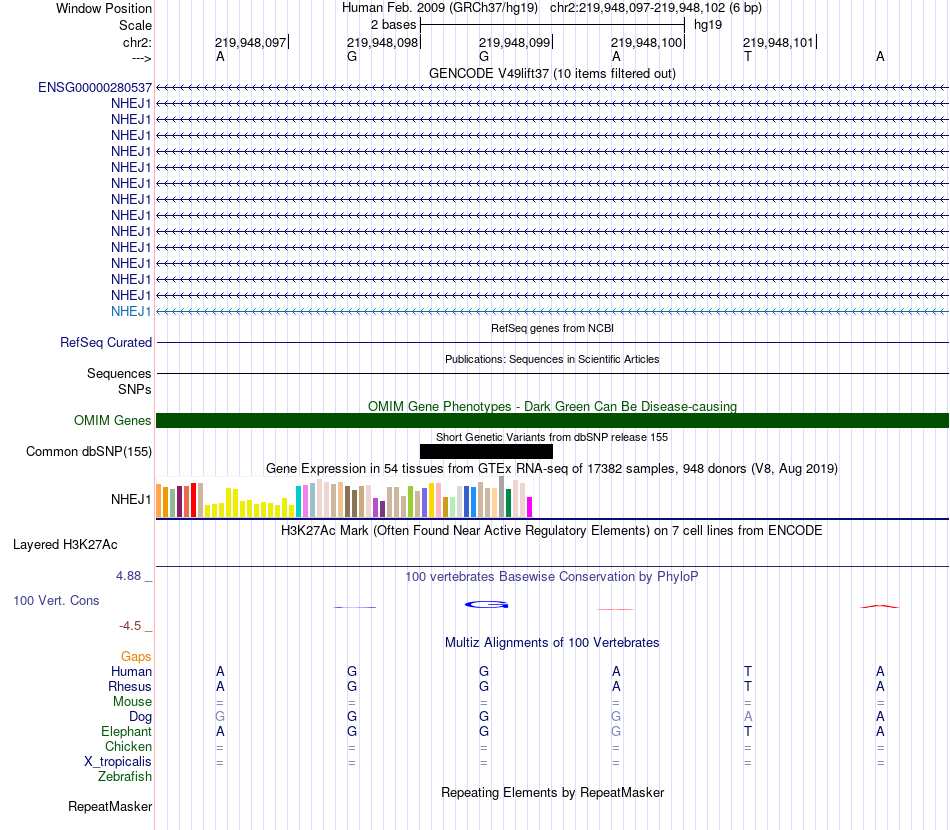Click the 'Human Feb. 2009 (GRCh37/hg19)' text
Screen dimensions: 950x830
440,8
